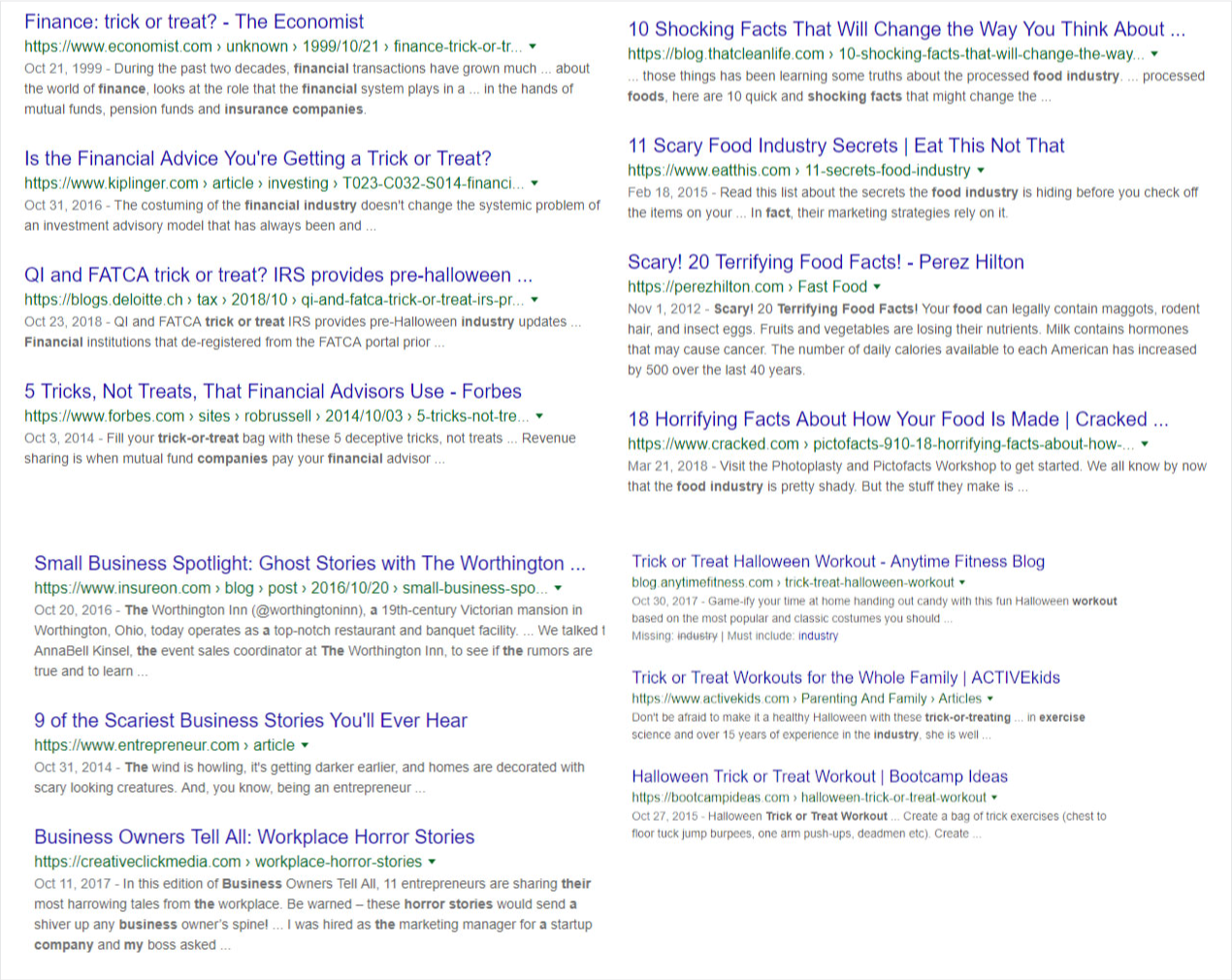1232x980 pixels.
Task: Expand the dropdown arrow beside the blog.anytimefitness.com URL
Action: pos(962,583)
